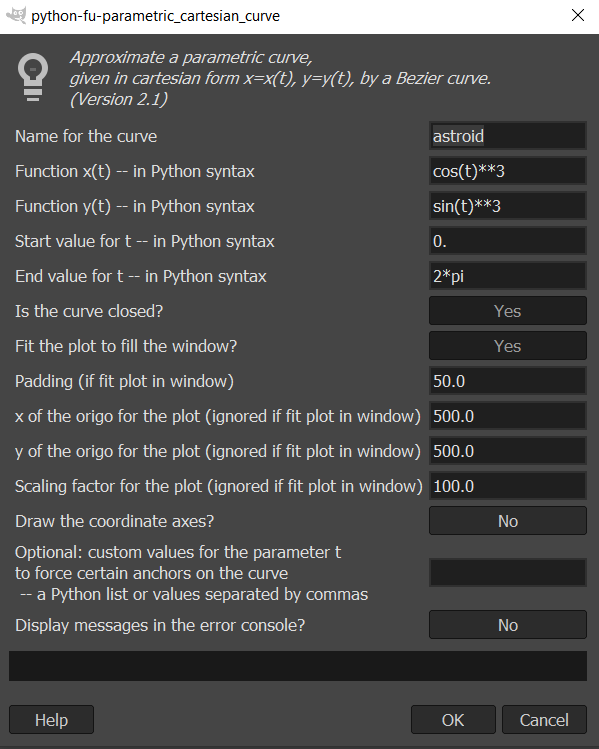The image size is (599, 749).
Task: Click the y of the origo field
Action: (508, 451)
